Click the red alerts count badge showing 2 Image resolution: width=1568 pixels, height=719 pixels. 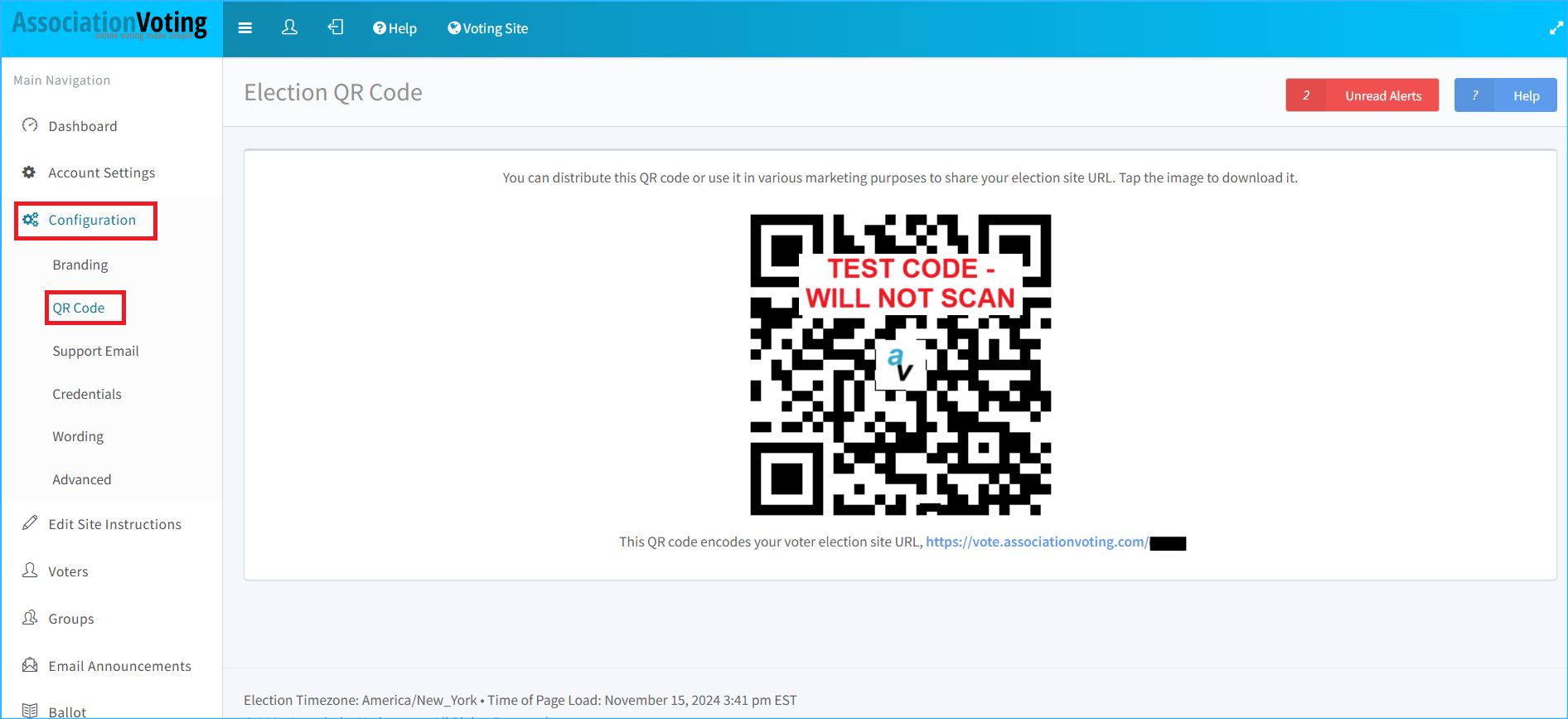click(1306, 95)
